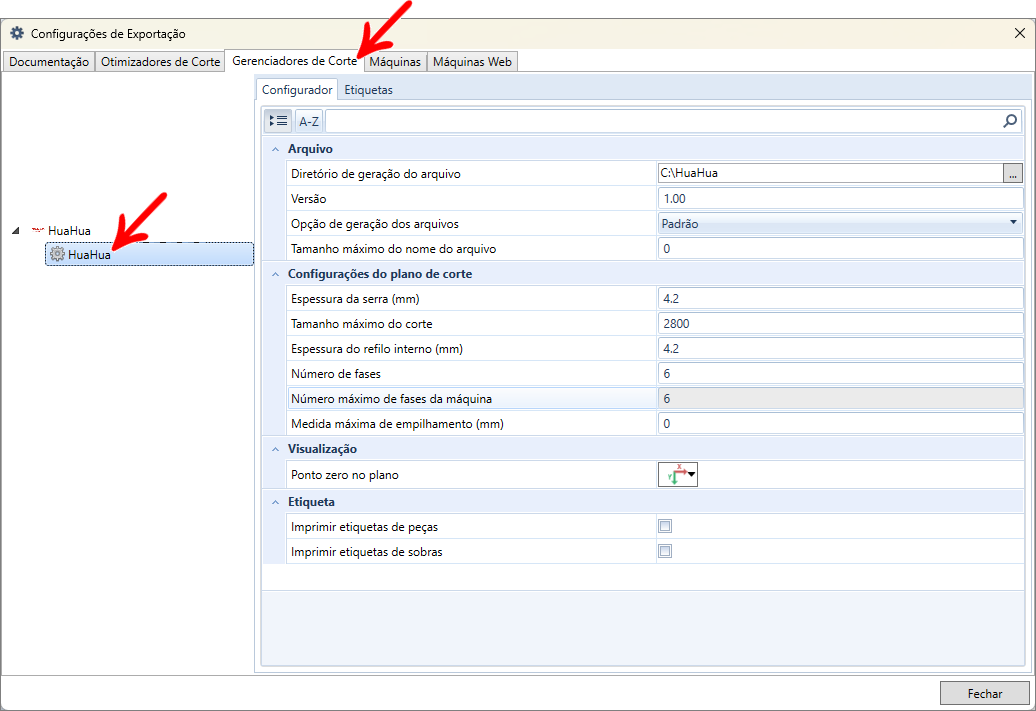The image size is (1036, 711).
Task: Open the Etiquetas sub-tab
Action: [x=368, y=90]
